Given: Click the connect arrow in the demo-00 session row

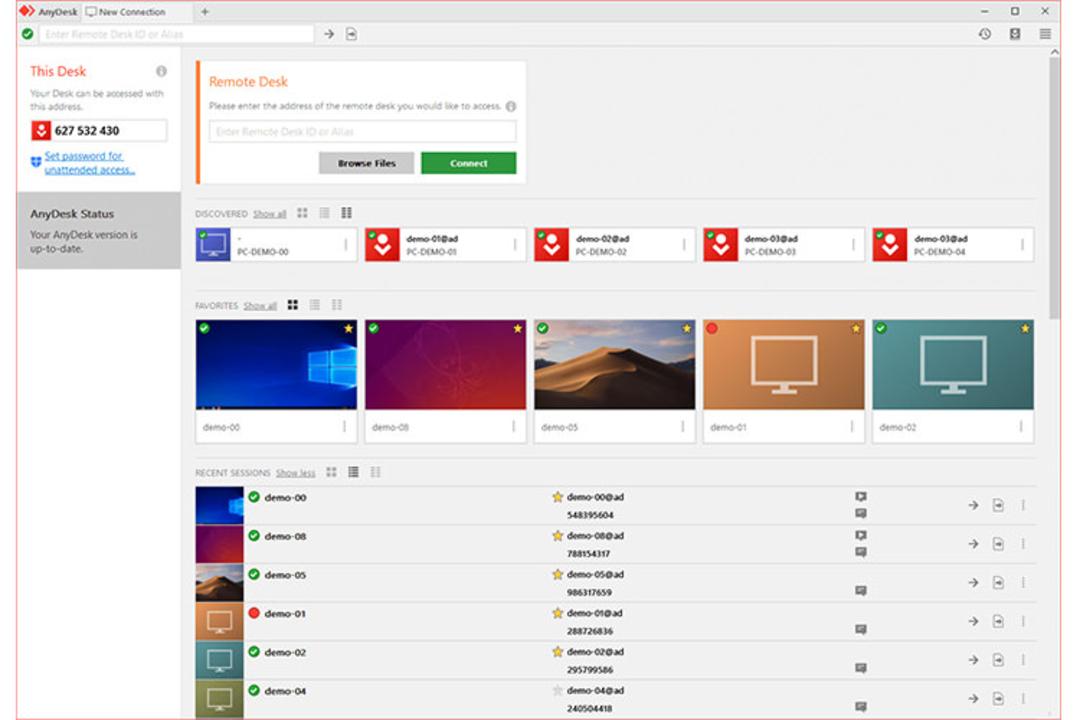Looking at the screenshot, I should 973,505.
